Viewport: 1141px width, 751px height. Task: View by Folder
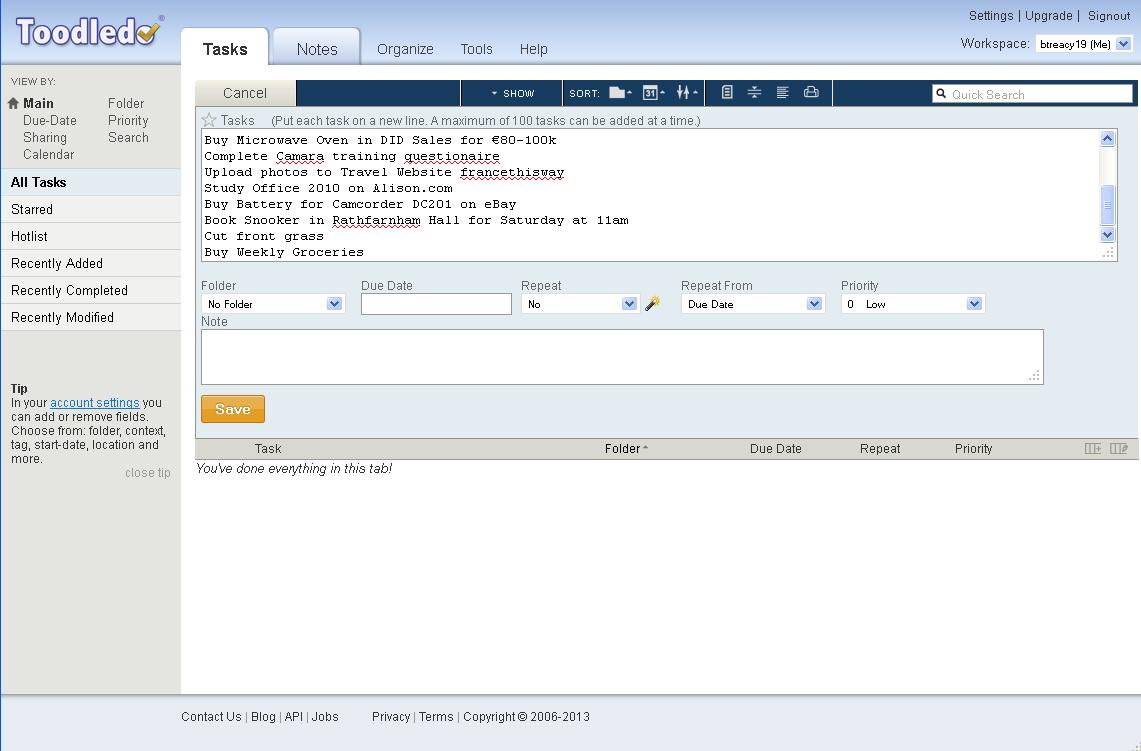click(126, 103)
